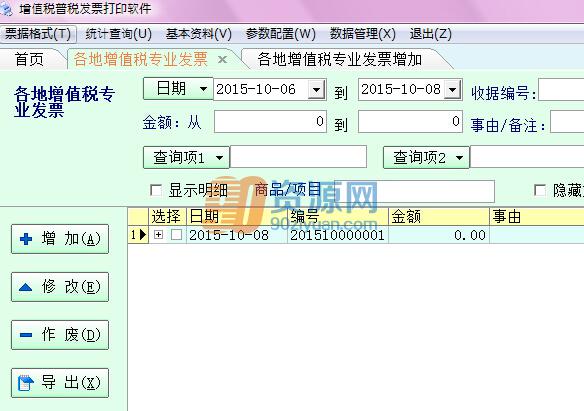Open the 统计查询(U) menu
The image size is (584, 411).
tap(118, 34)
